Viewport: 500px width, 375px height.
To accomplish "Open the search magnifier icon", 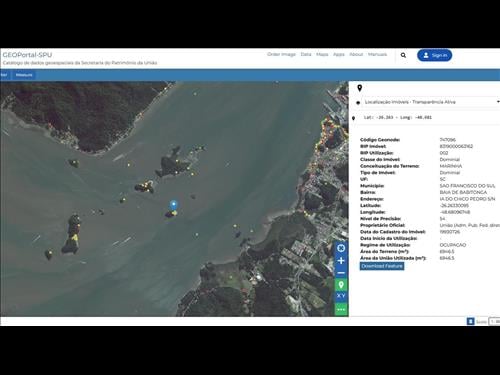I will pos(403,55).
